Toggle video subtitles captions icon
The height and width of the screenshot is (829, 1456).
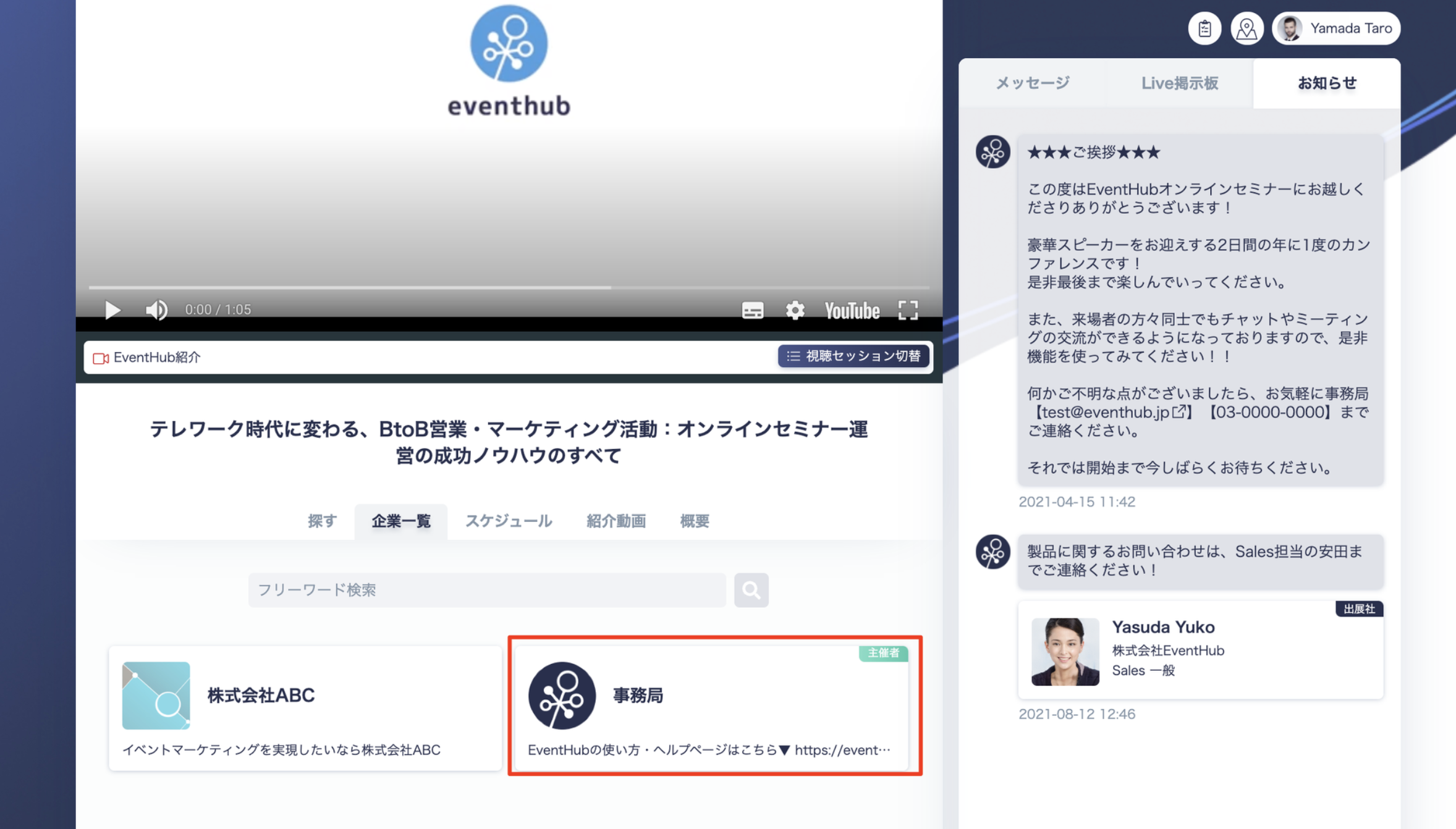tap(752, 310)
